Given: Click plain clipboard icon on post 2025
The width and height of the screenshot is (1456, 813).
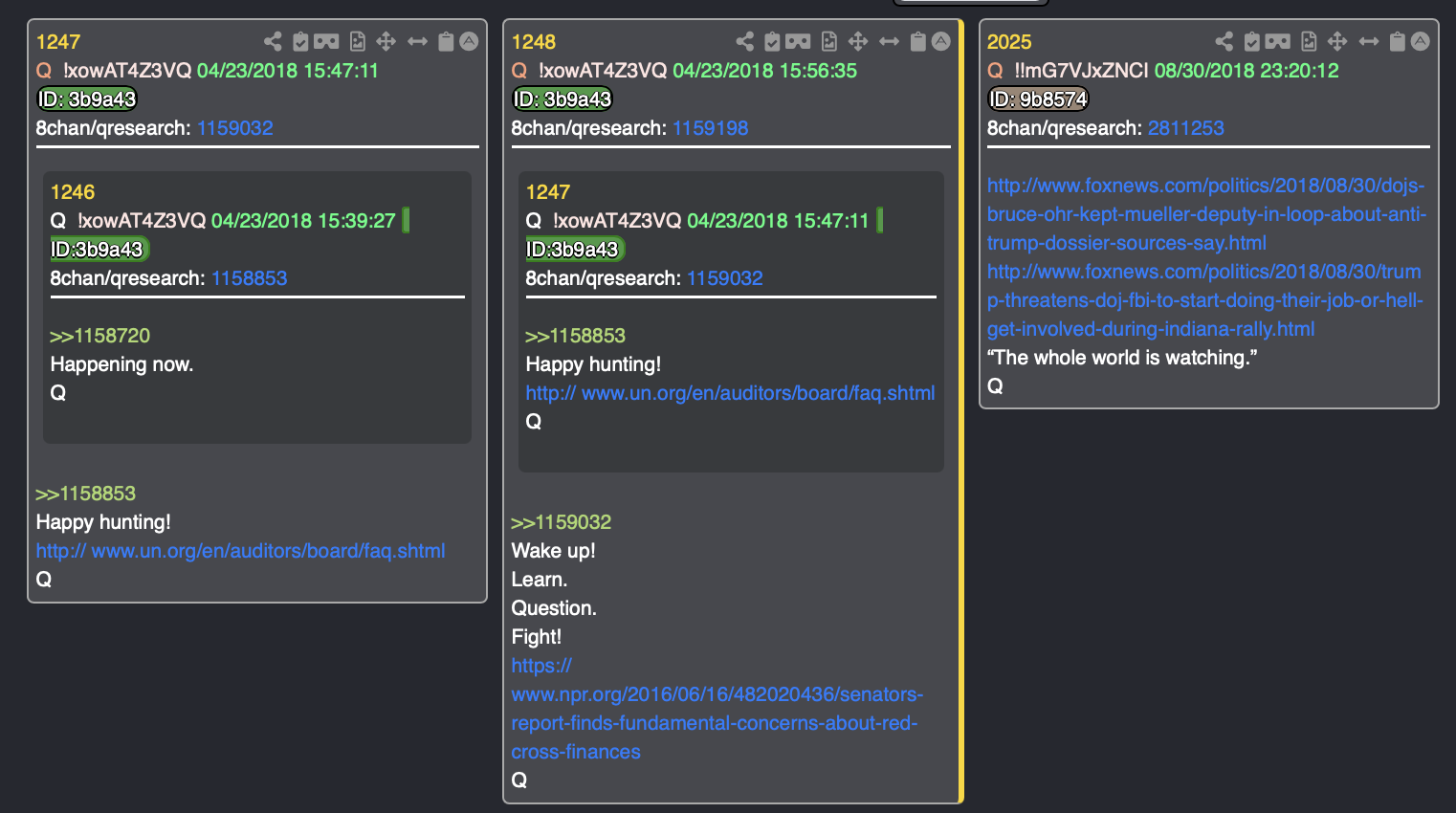Looking at the screenshot, I should click(x=1398, y=41).
